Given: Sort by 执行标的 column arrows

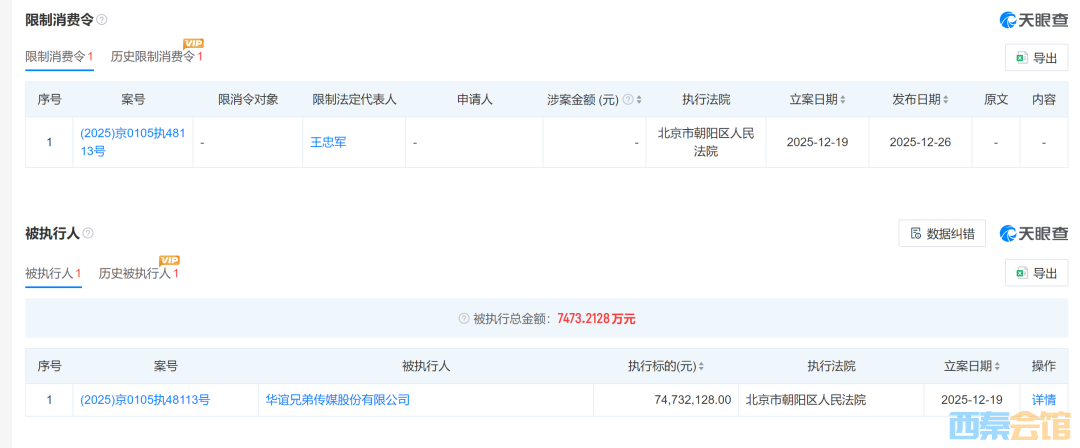Looking at the screenshot, I should tap(702, 367).
